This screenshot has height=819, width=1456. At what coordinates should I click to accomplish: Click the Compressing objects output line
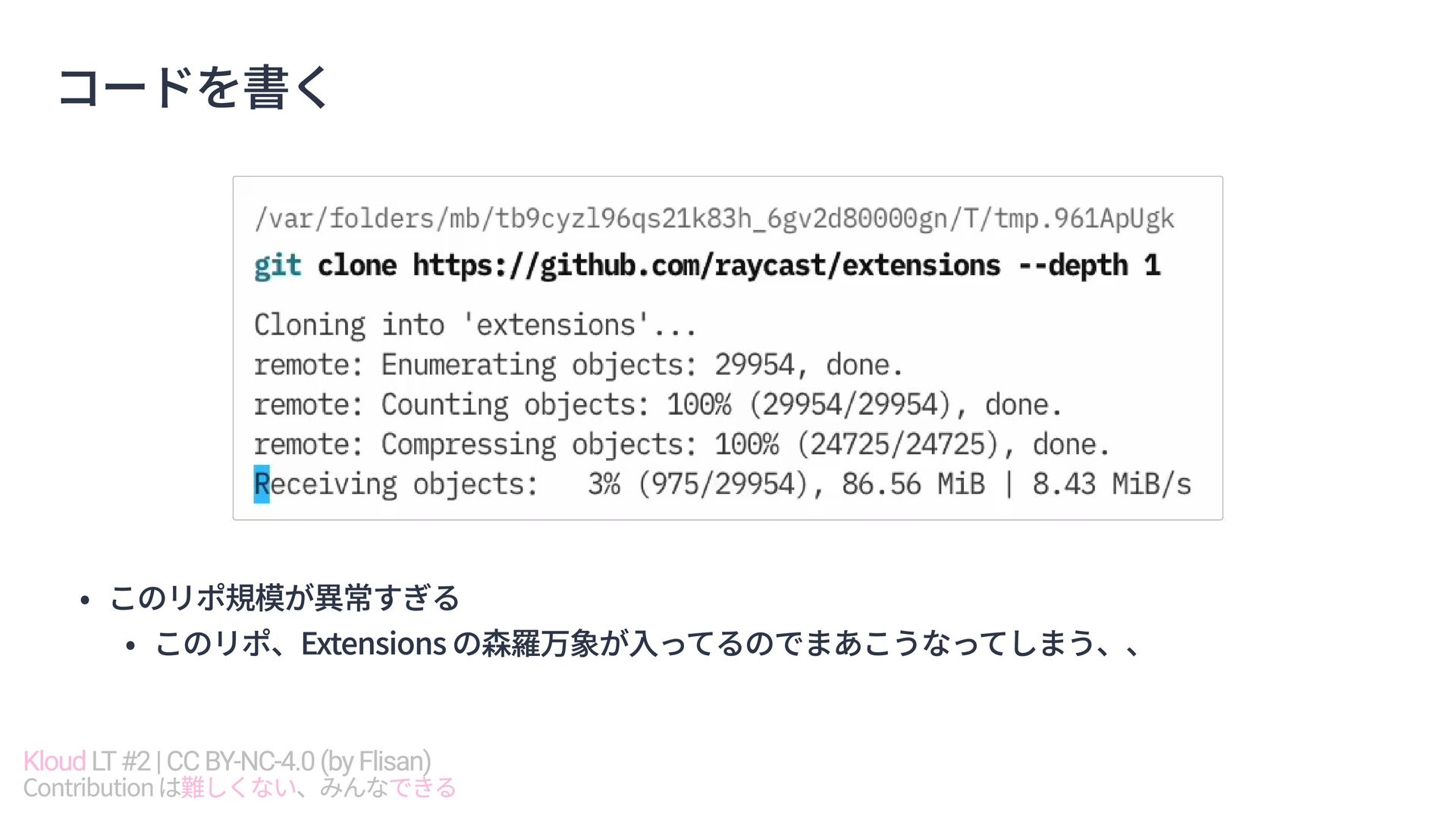pyautogui.click(x=681, y=445)
